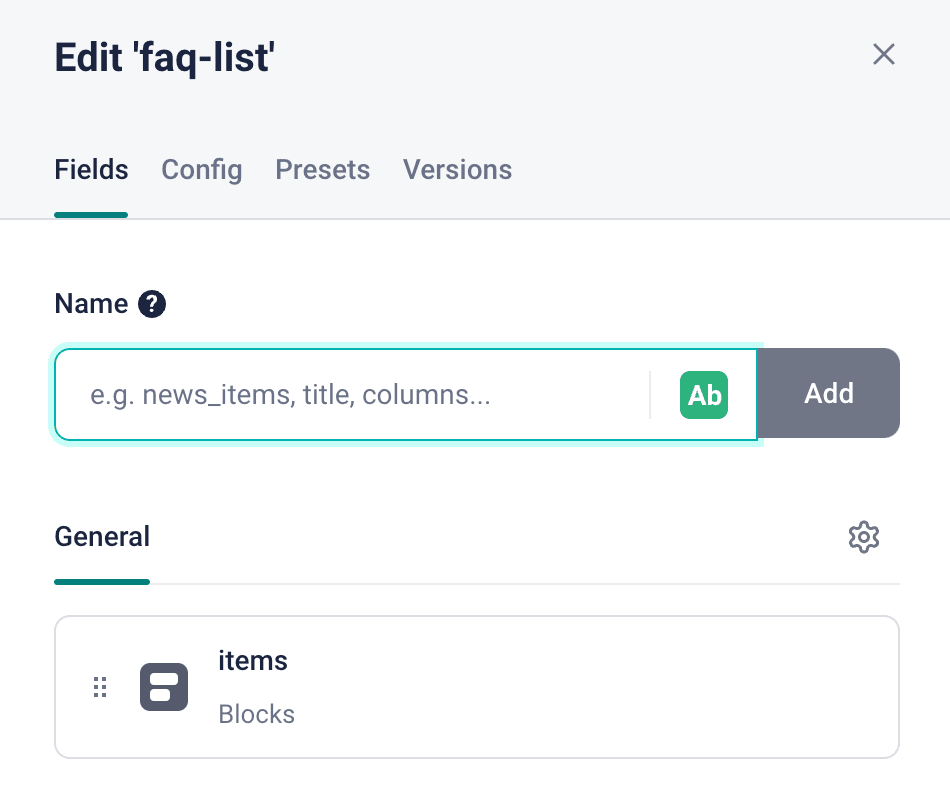Open the Config tab
Image resolution: width=950 pixels, height=796 pixels.
pyautogui.click(x=202, y=170)
